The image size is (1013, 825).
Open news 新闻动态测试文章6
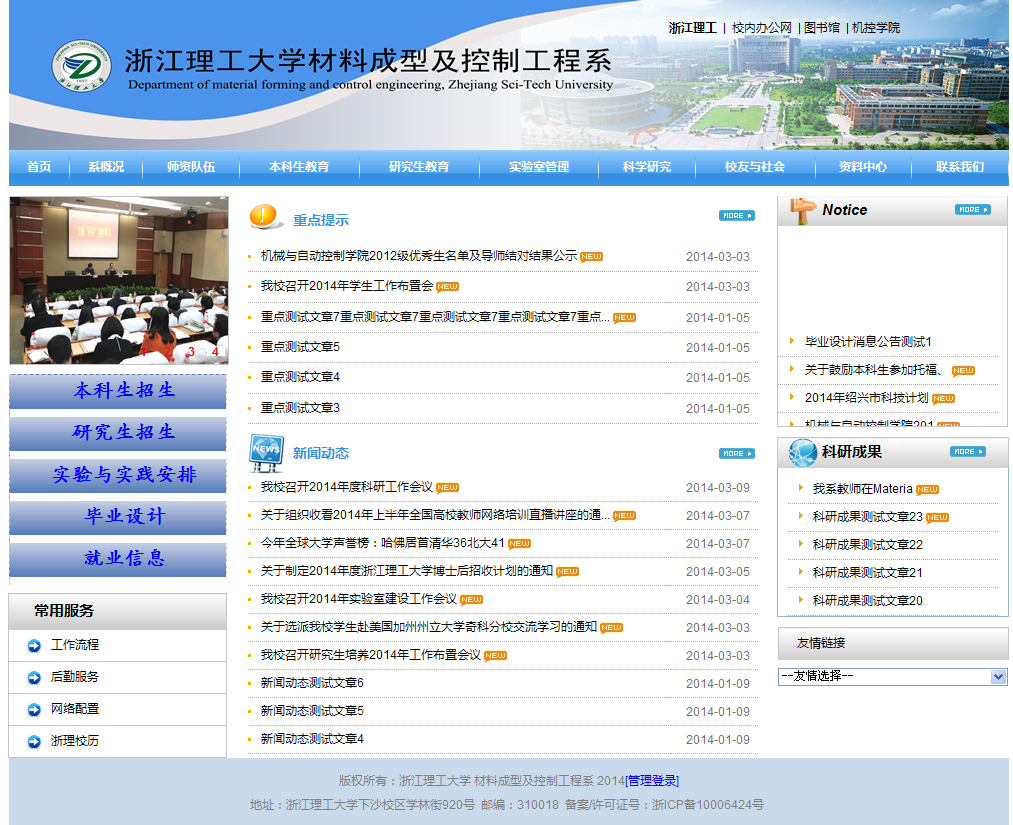[x=312, y=683]
